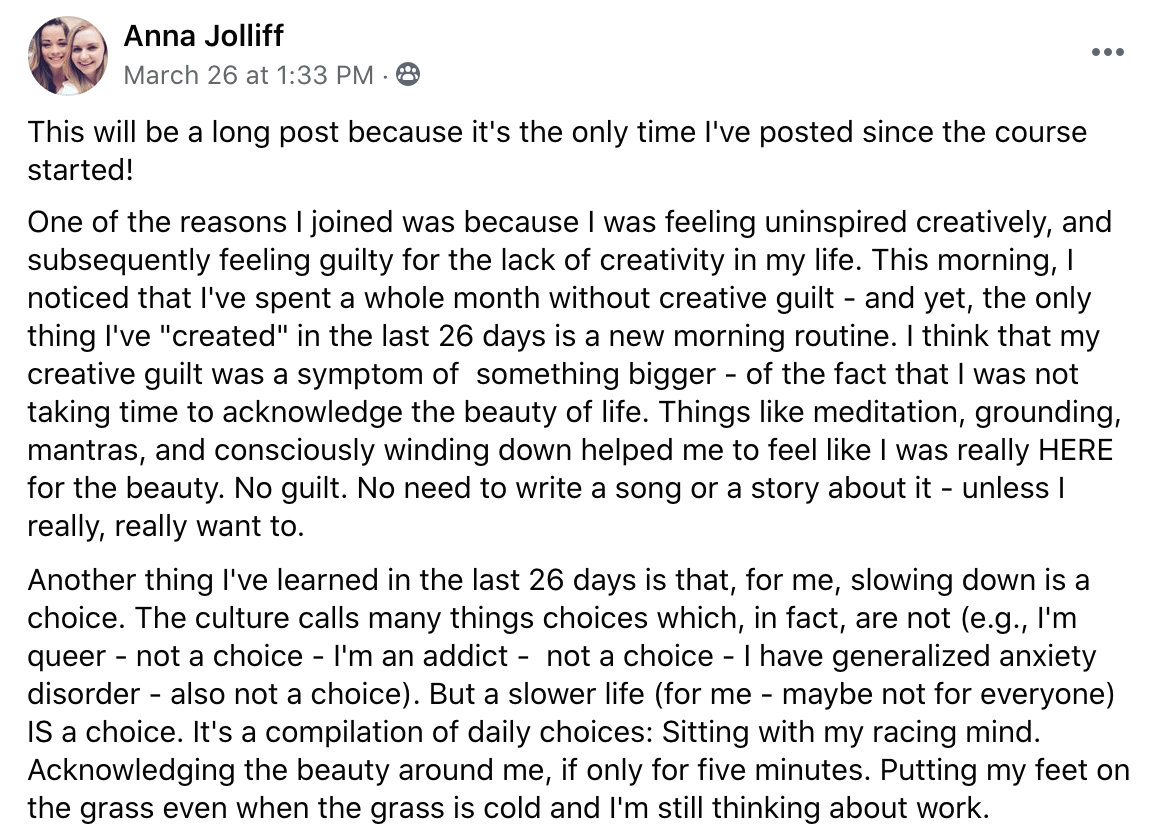Click the line 'really, really want to.'
The height and width of the screenshot is (834, 1172).
click(166, 526)
